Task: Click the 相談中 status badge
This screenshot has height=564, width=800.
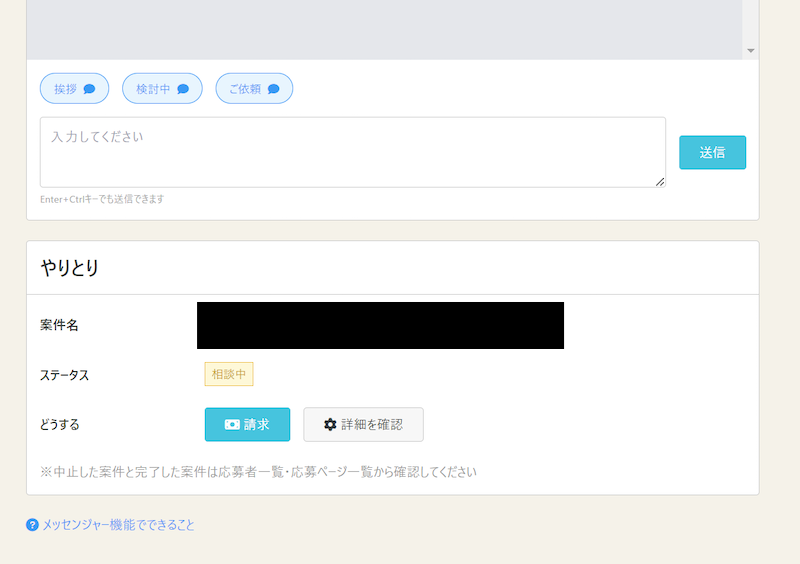Action: click(x=229, y=374)
